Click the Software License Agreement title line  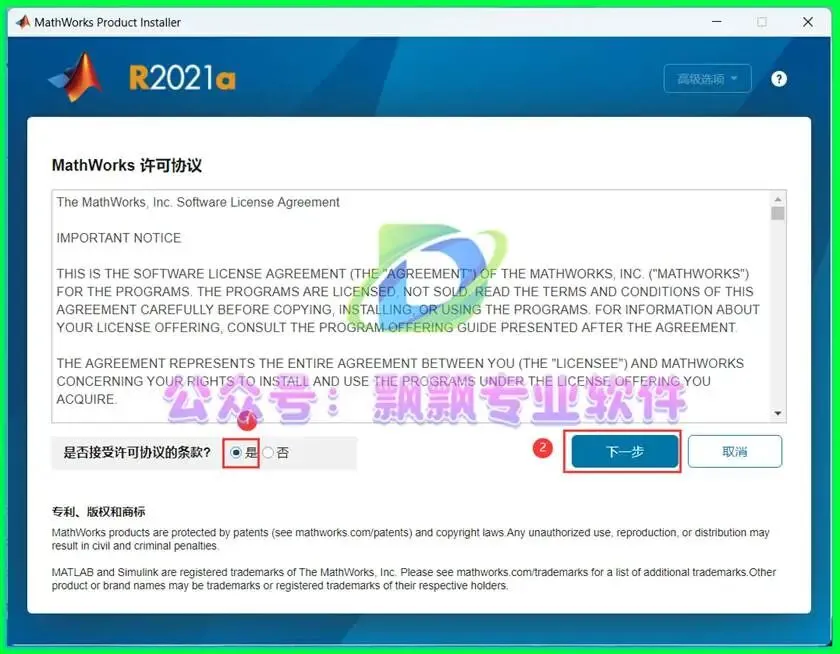click(x=198, y=202)
